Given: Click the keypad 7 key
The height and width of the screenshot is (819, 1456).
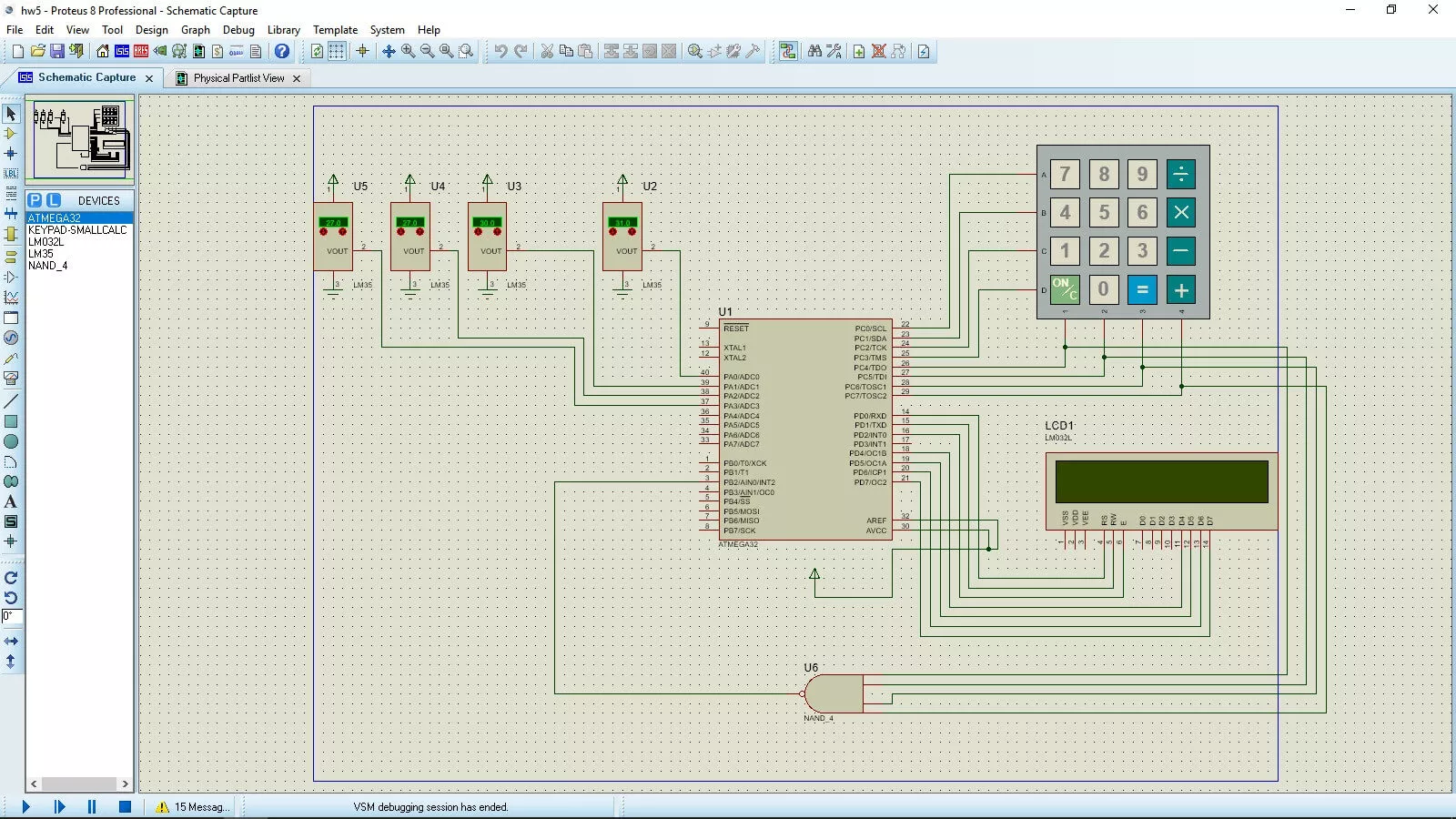Looking at the screenshot, I should coord(1066,174).
